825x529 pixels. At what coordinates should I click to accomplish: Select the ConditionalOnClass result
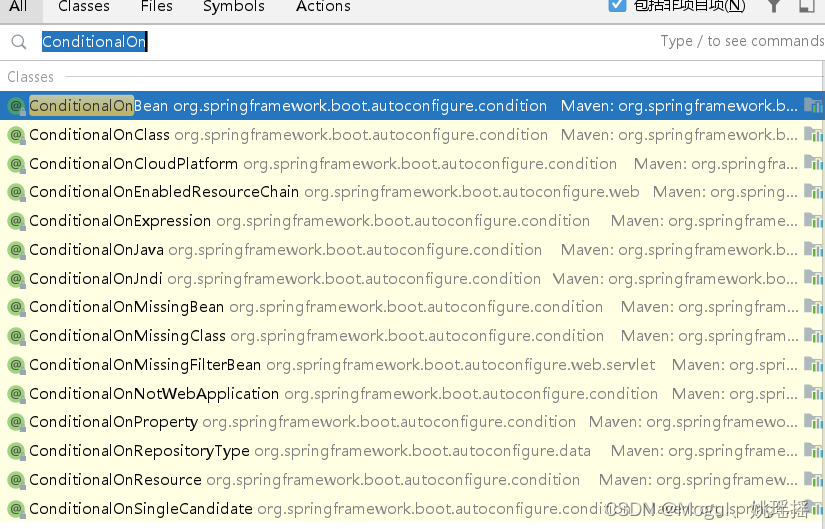pyautogui.click(x=412, y=135)
